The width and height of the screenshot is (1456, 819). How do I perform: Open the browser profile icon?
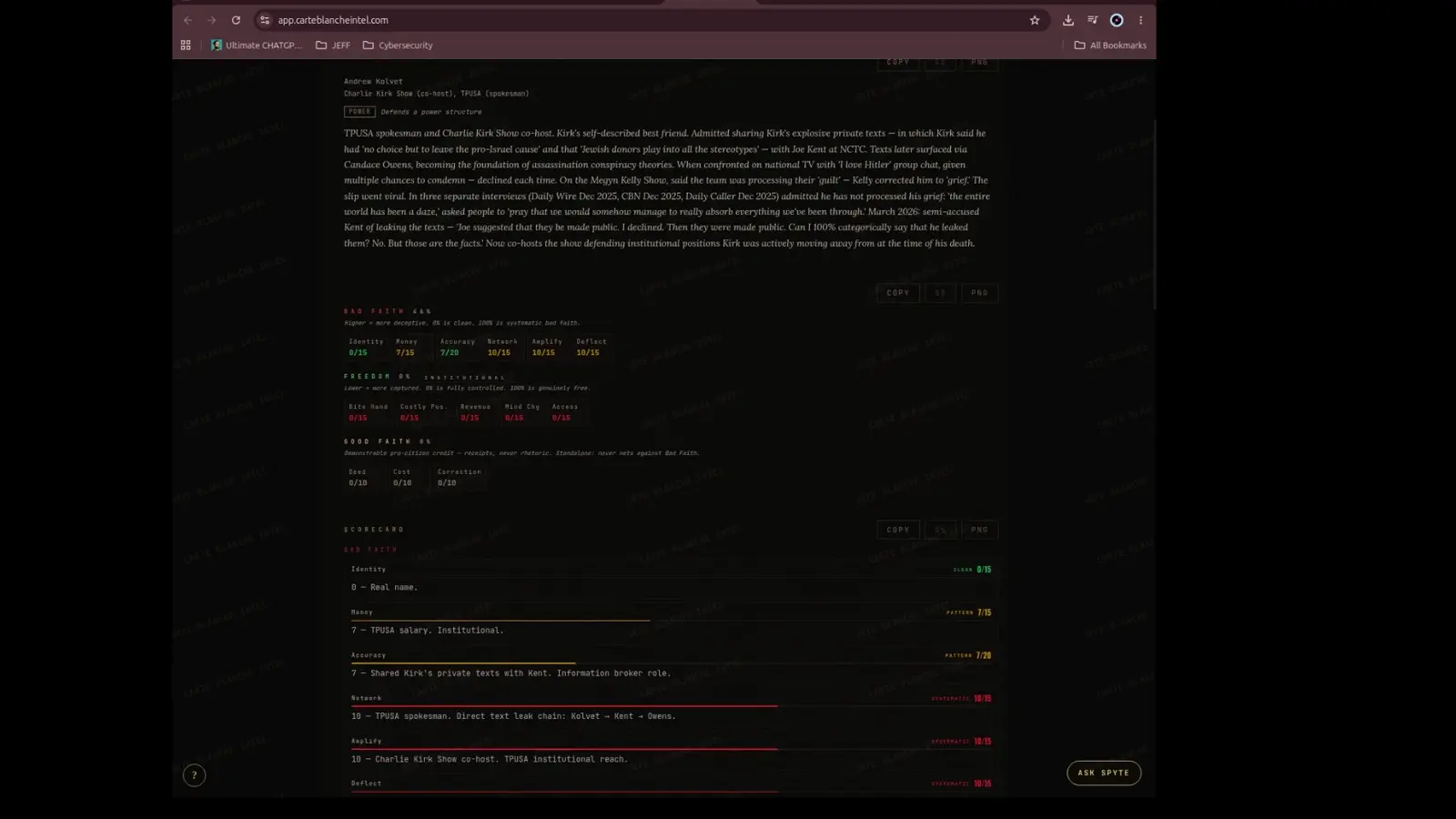pyautogui.click(x=1117, y=20)
